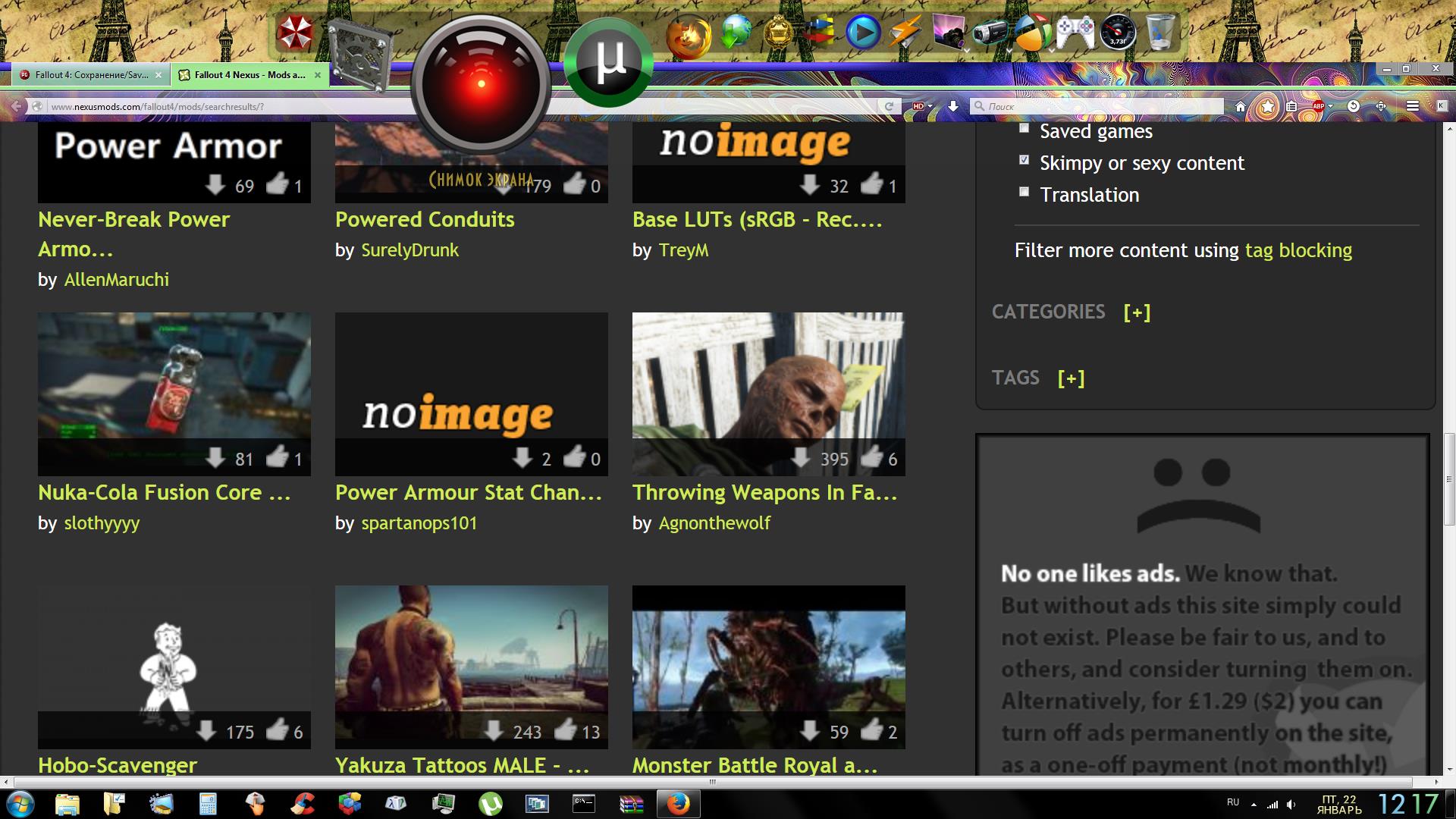Click the Firefox home button icon
This screenshot has height=819, width=1456.
pyautogui.click(x=1241, y=107)
